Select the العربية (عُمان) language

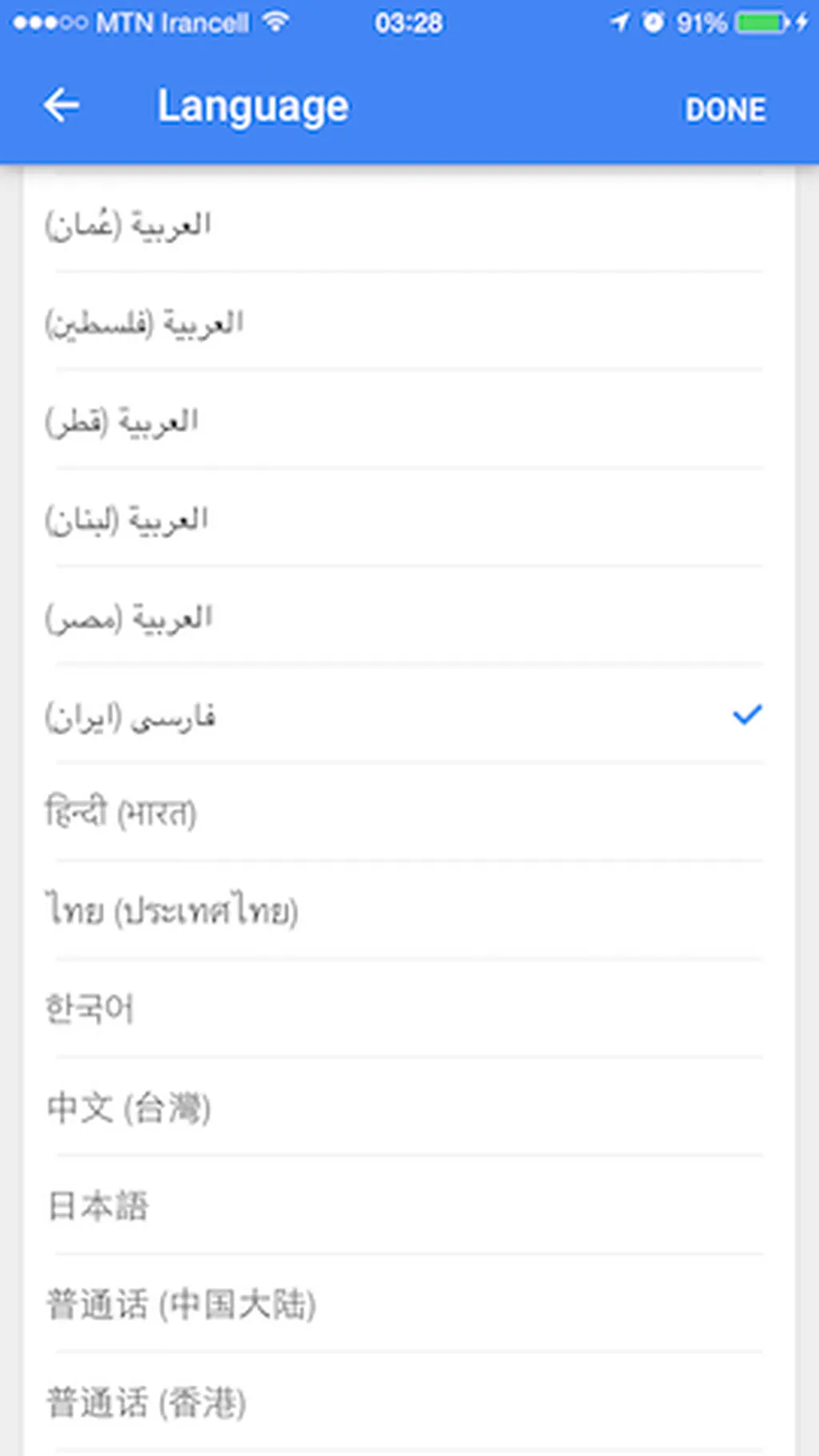(x=409, y=224)
